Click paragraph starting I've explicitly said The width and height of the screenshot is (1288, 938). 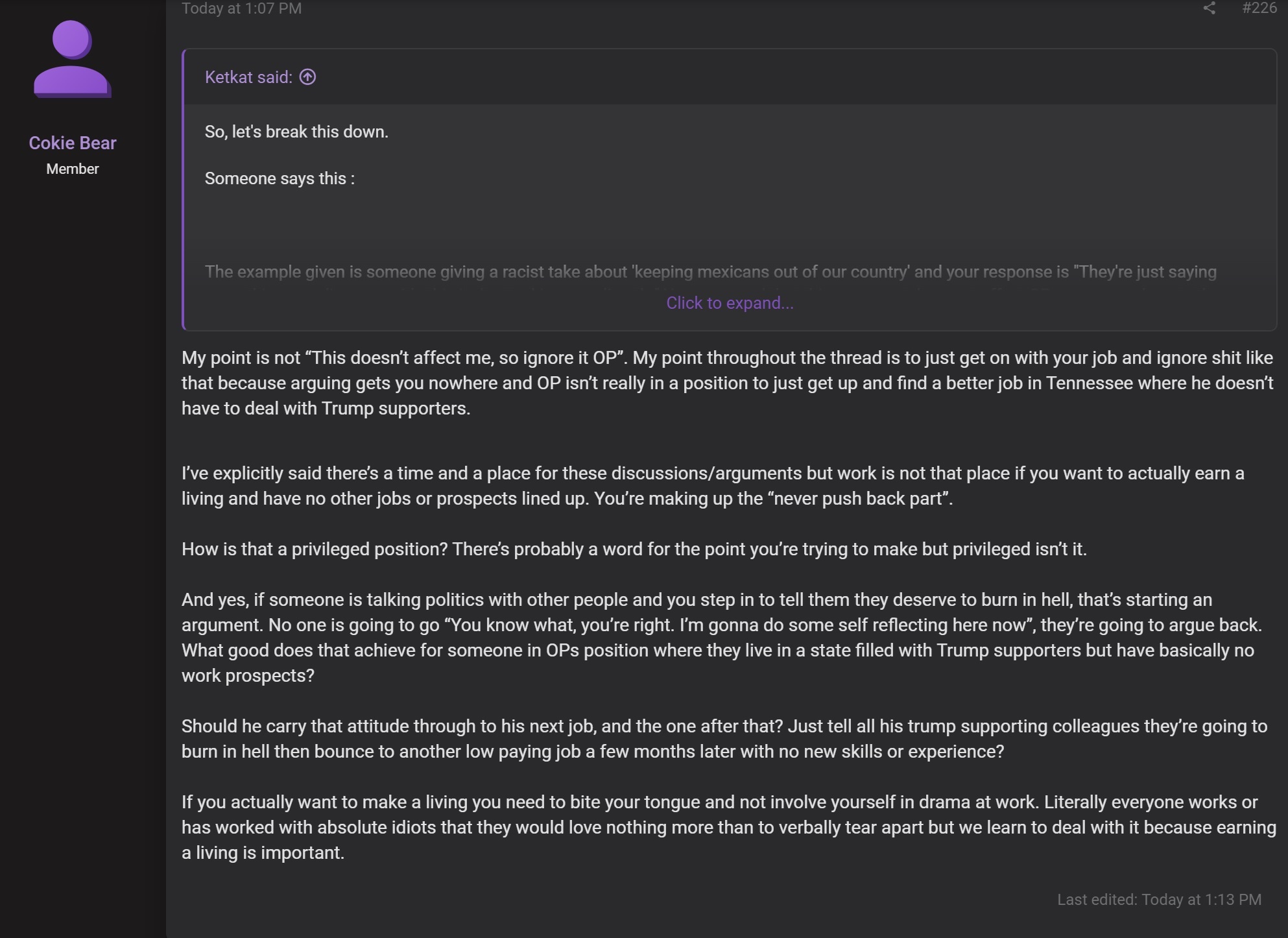pos(713,486)
